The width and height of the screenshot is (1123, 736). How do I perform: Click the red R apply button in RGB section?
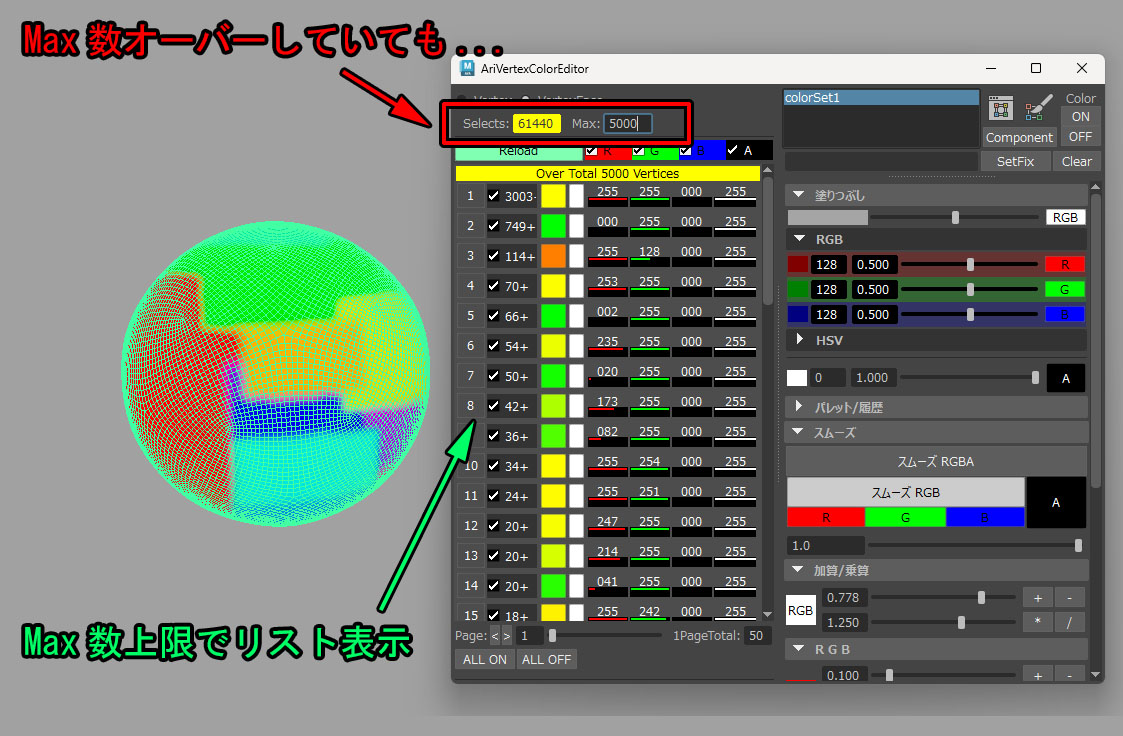point(1064,264)
